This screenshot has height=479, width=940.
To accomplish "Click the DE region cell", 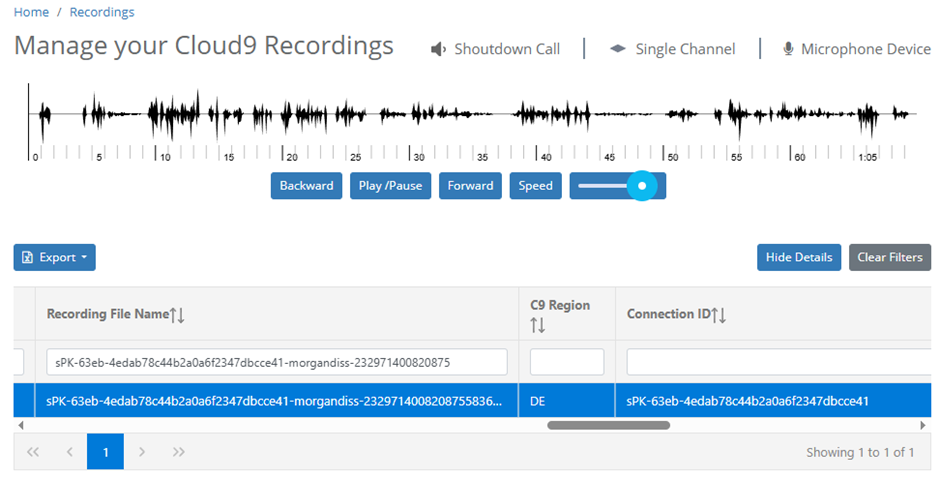I will tap(567, 401).
